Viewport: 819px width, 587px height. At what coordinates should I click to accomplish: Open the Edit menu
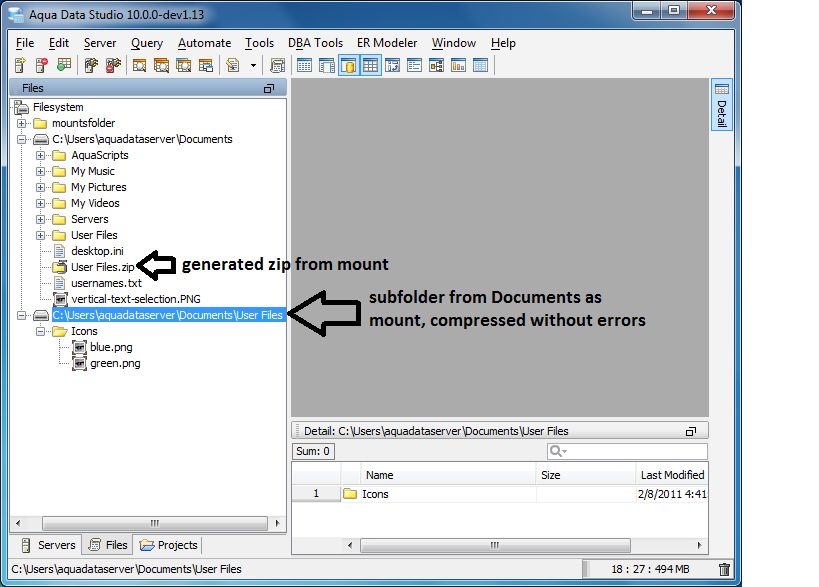click(58, 43)
